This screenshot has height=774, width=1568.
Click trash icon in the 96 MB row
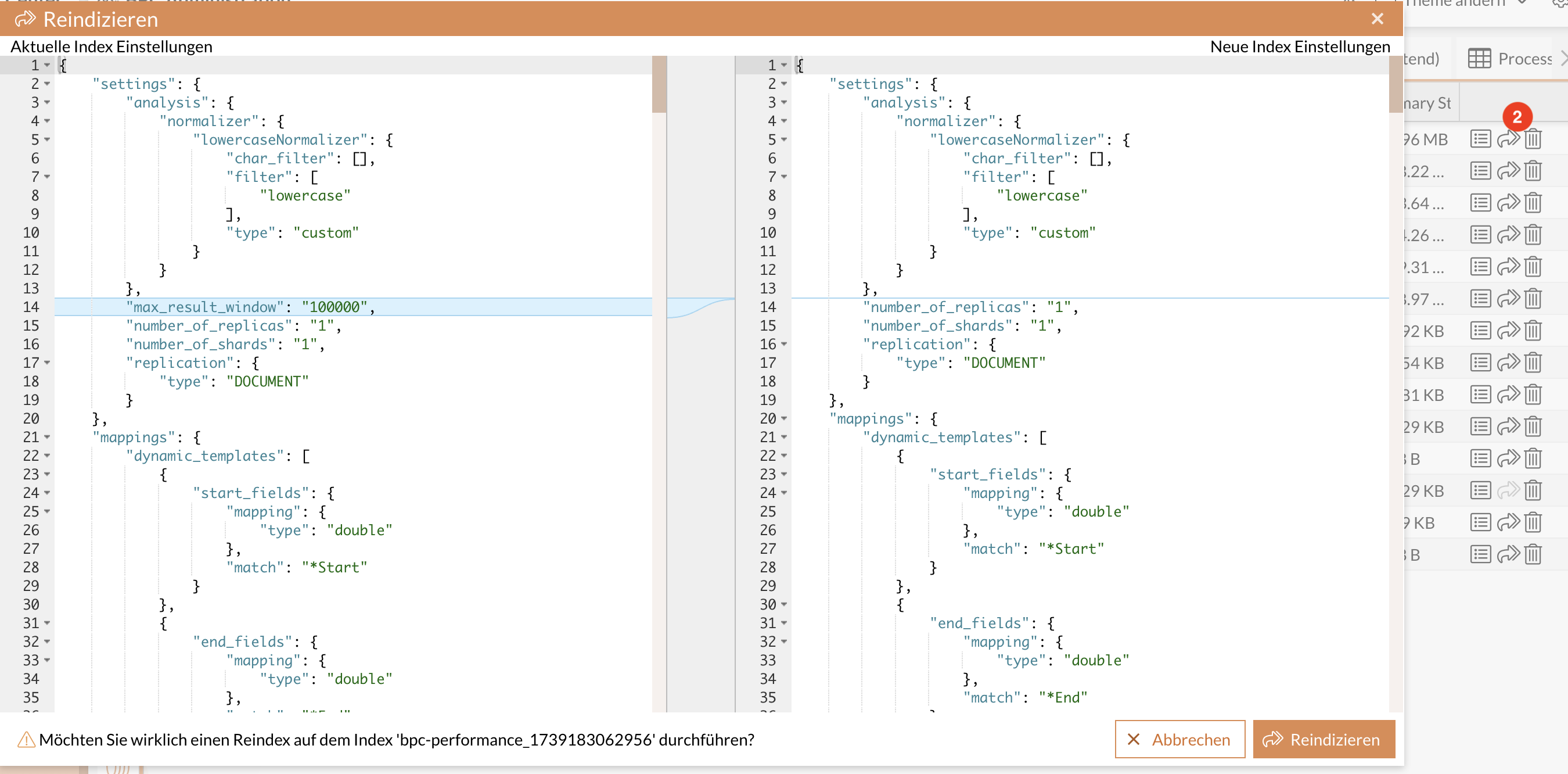[x=1533, y=139]
